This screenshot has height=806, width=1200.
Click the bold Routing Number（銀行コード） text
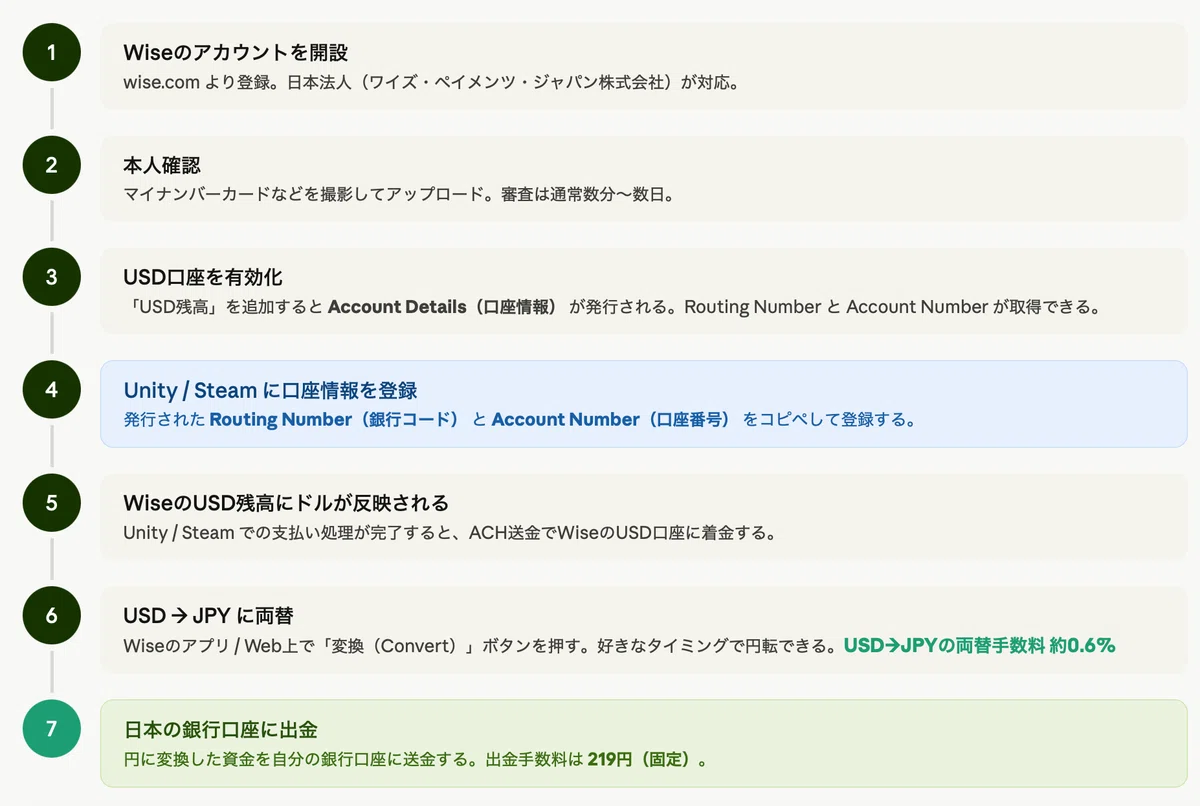(335, 419)
